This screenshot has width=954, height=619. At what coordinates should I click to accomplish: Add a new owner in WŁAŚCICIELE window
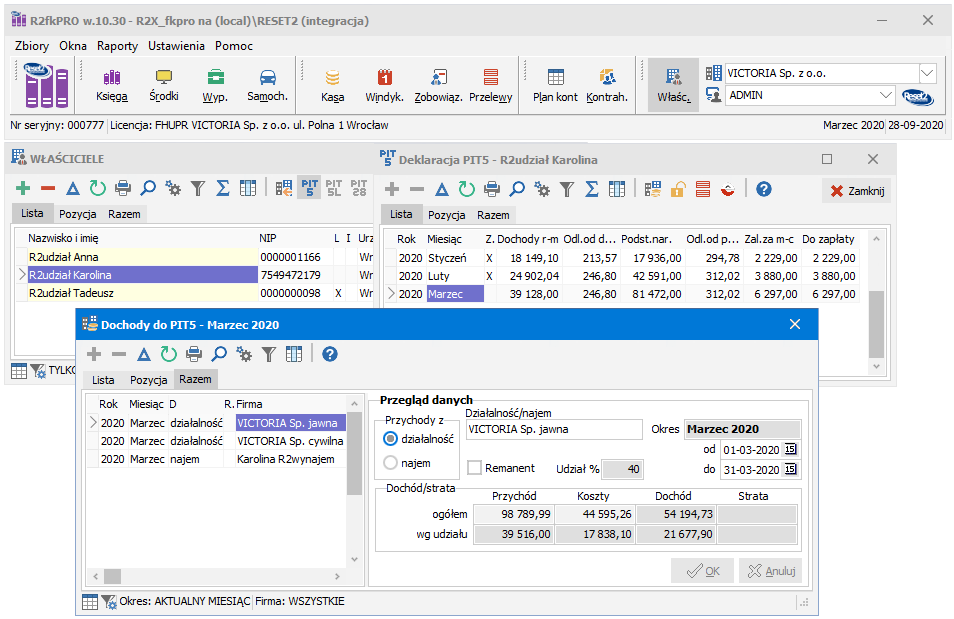tap(23, 189)
